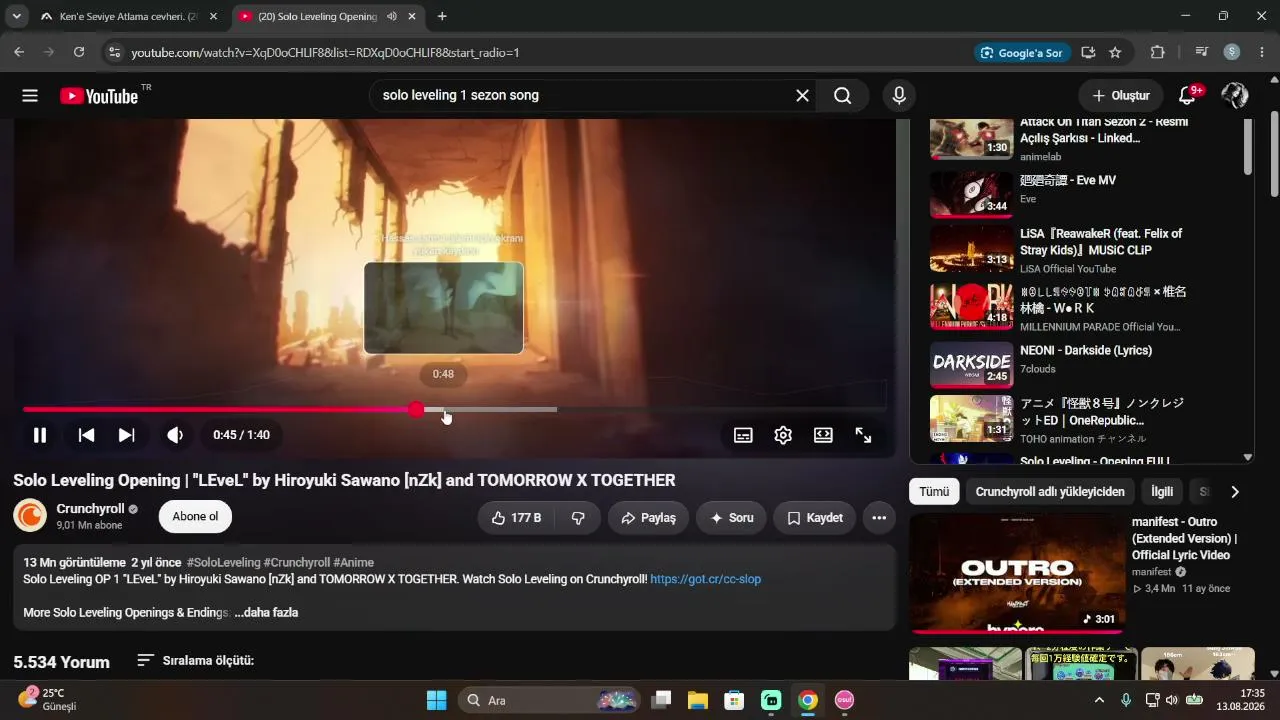Start voice search with the microphone
The width and height of the screenshot is (1280, 720).
[899, 96]
